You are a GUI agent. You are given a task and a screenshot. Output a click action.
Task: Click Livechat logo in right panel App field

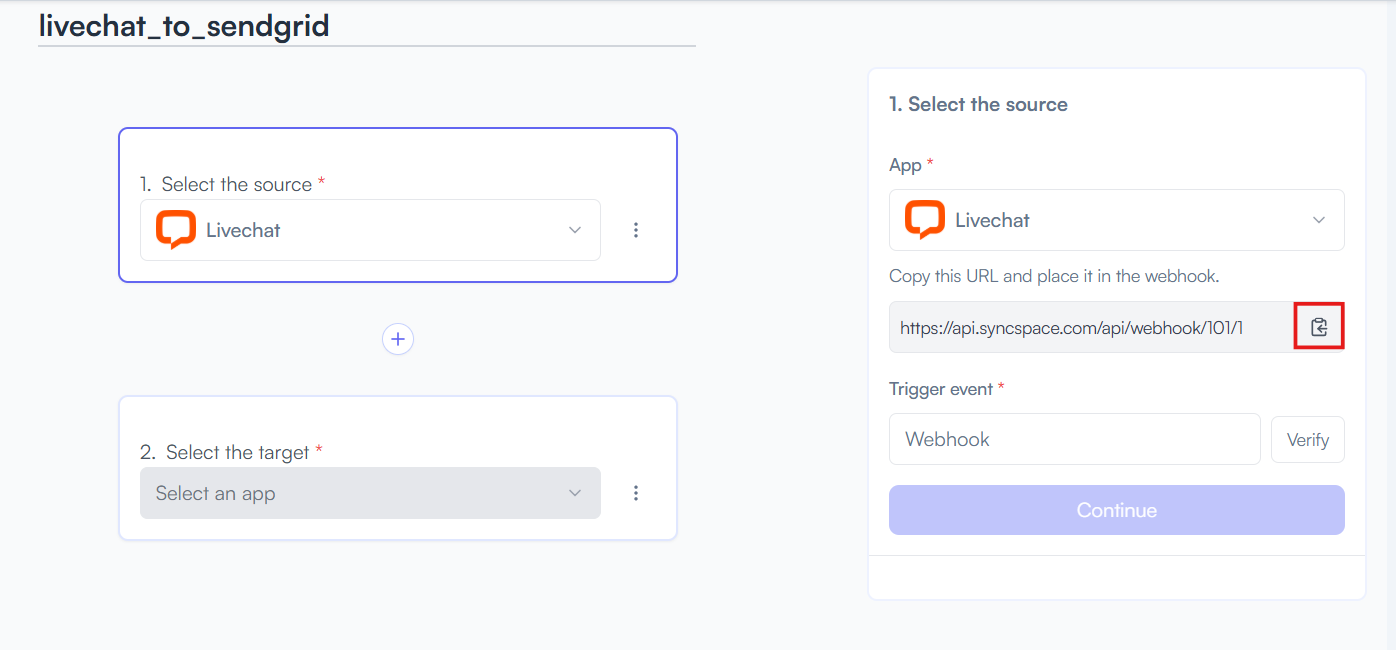[x=925, y=220]
